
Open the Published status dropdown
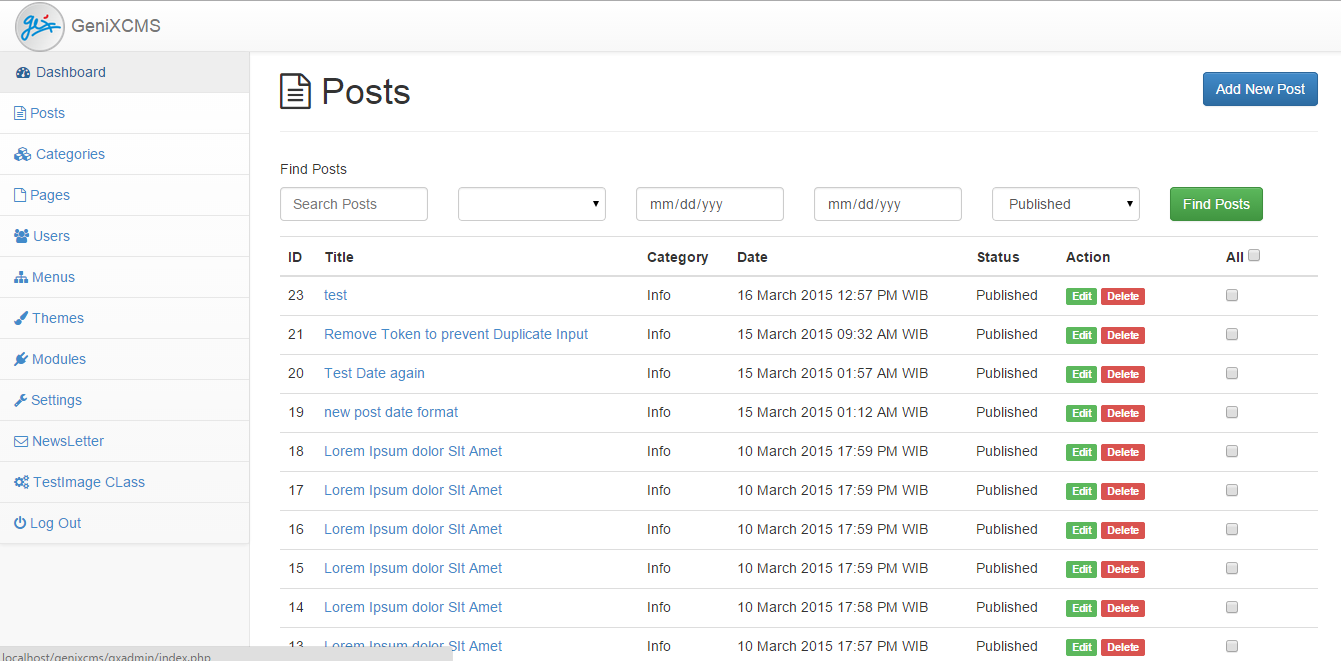pos(1065,204)
